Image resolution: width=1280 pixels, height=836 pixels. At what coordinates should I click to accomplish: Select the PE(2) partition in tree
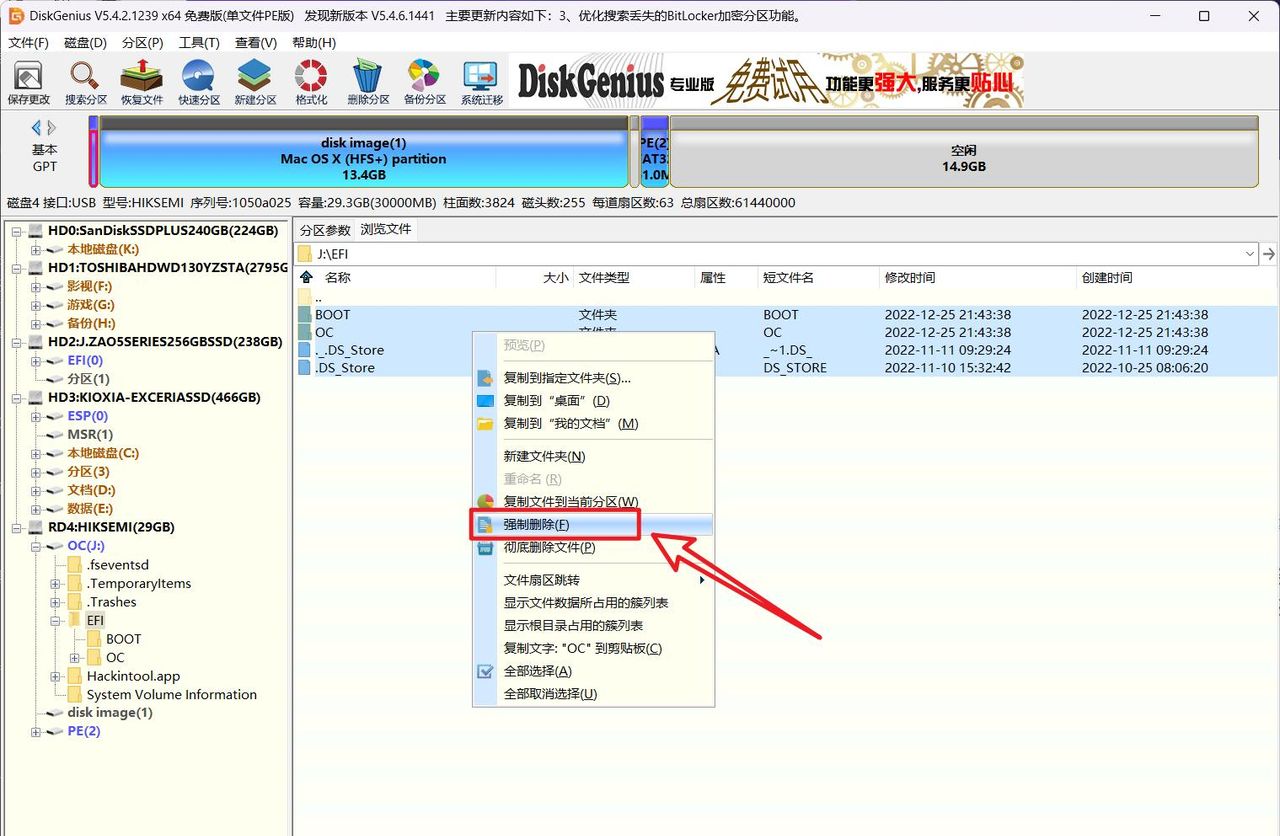tap(84, 732)
